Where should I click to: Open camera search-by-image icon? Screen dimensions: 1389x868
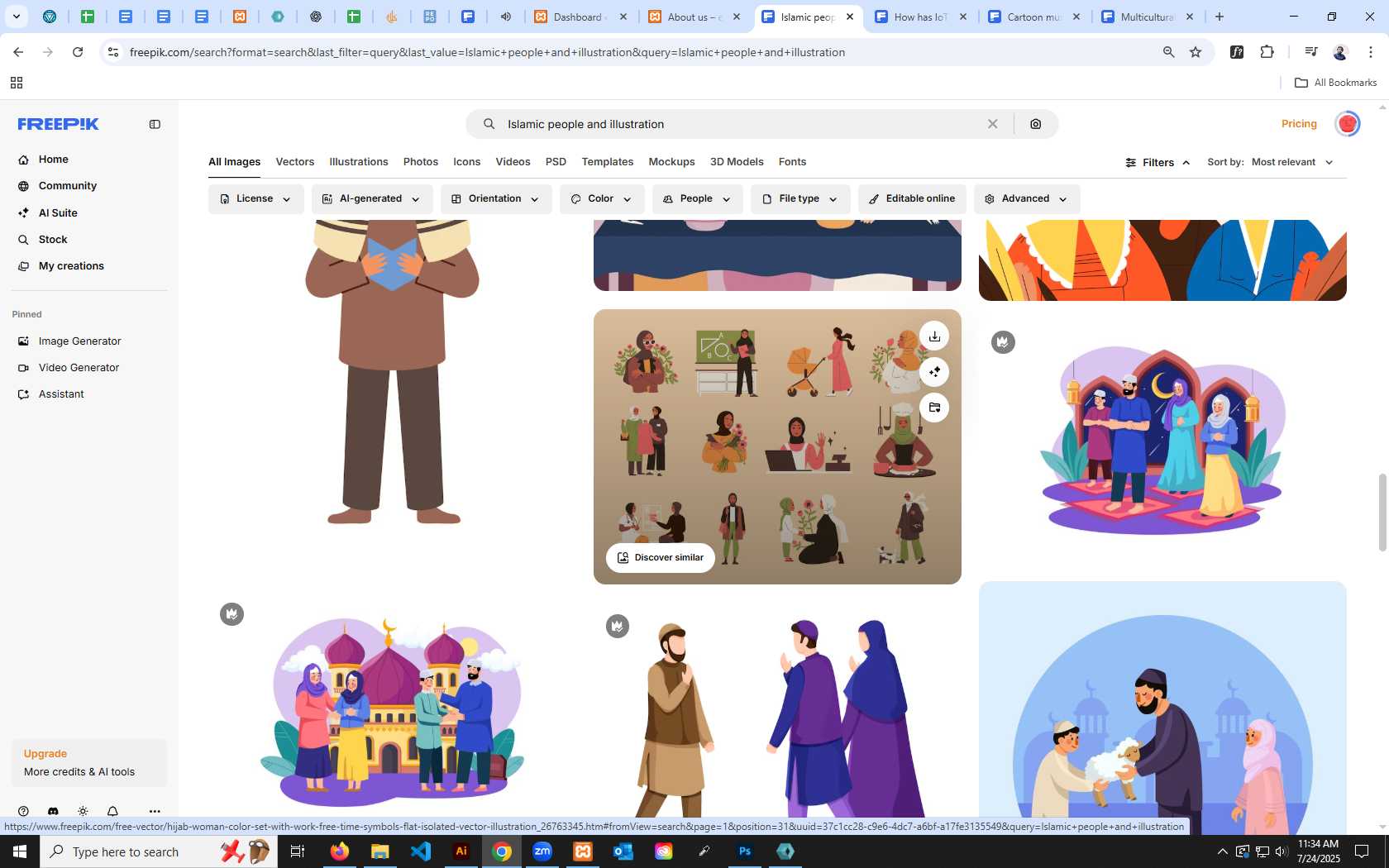1035,124
